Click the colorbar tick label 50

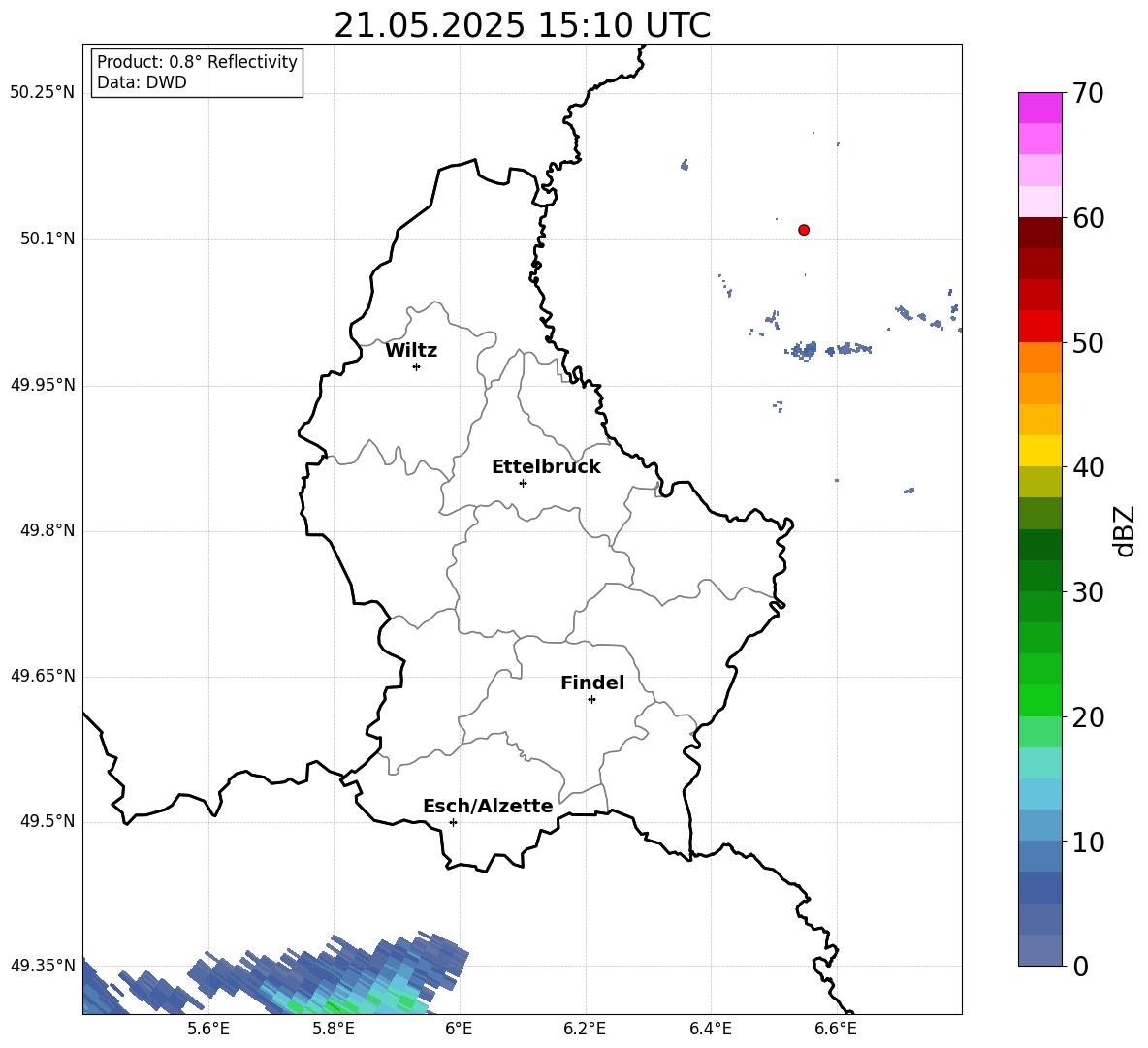1088,343
